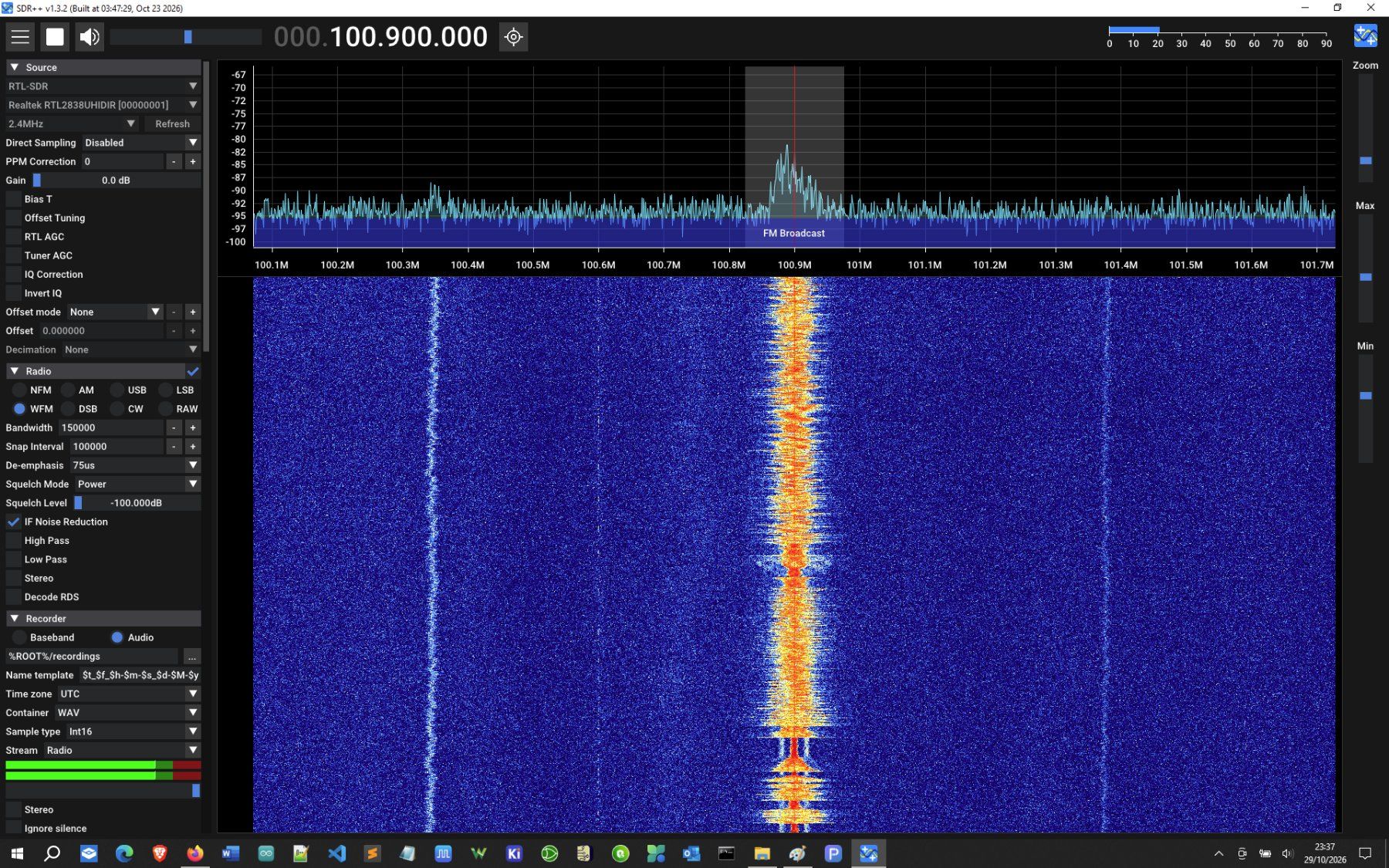Open the Container WAV dropdown
1389x868 pixels.
(x=127, y=713)
